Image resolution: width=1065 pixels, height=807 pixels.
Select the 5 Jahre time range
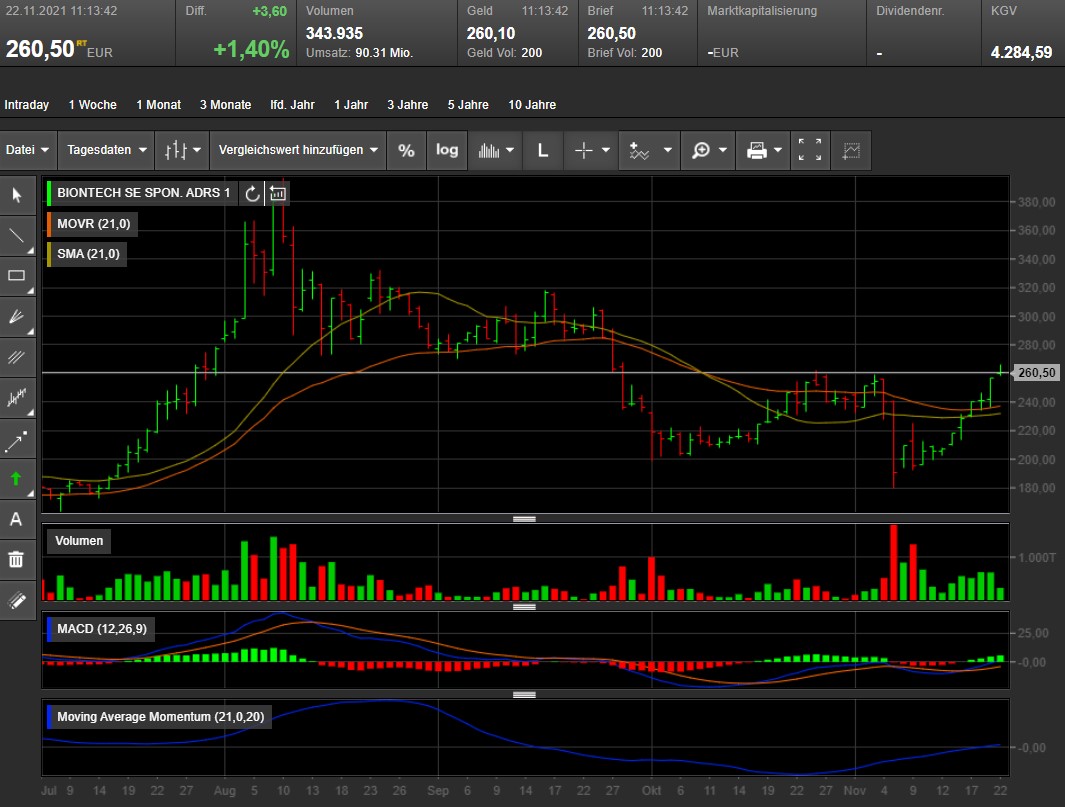[468, 105]
